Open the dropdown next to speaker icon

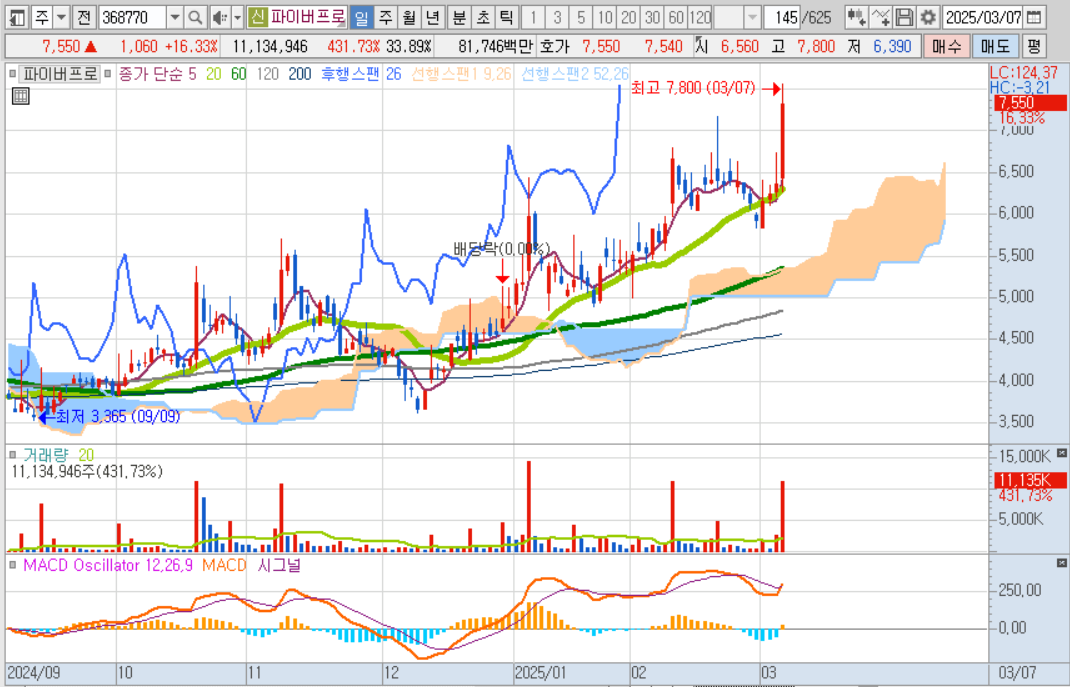point(237,17)
